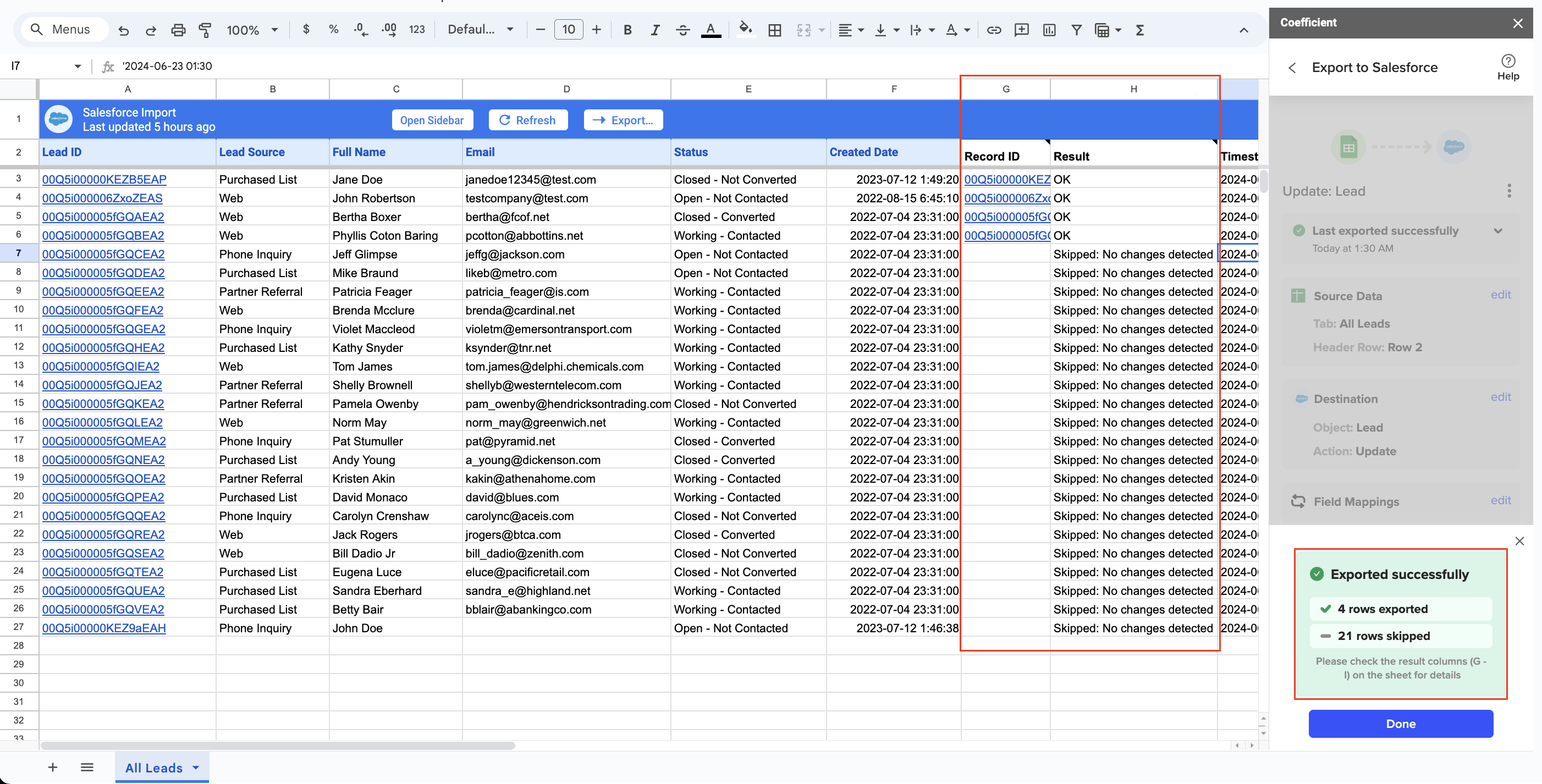Toggle strikethrough formatting
Image resolution: width=1542 pixels, height=784 pixels.
682,29
